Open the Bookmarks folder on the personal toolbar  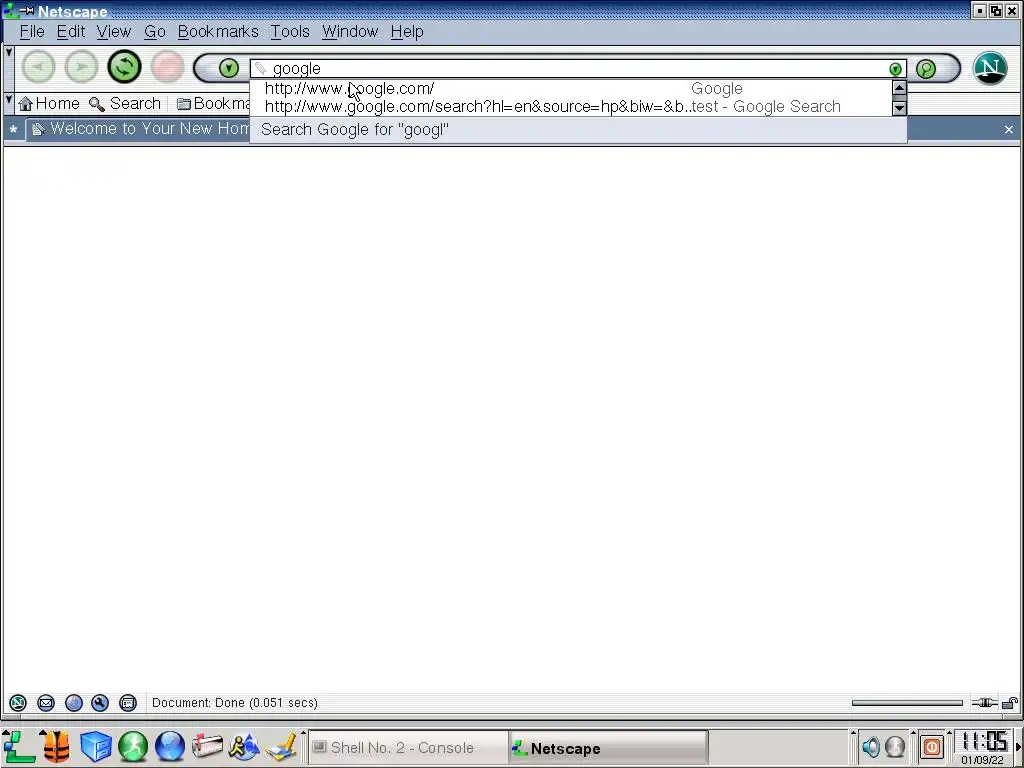tap(213, 104)
